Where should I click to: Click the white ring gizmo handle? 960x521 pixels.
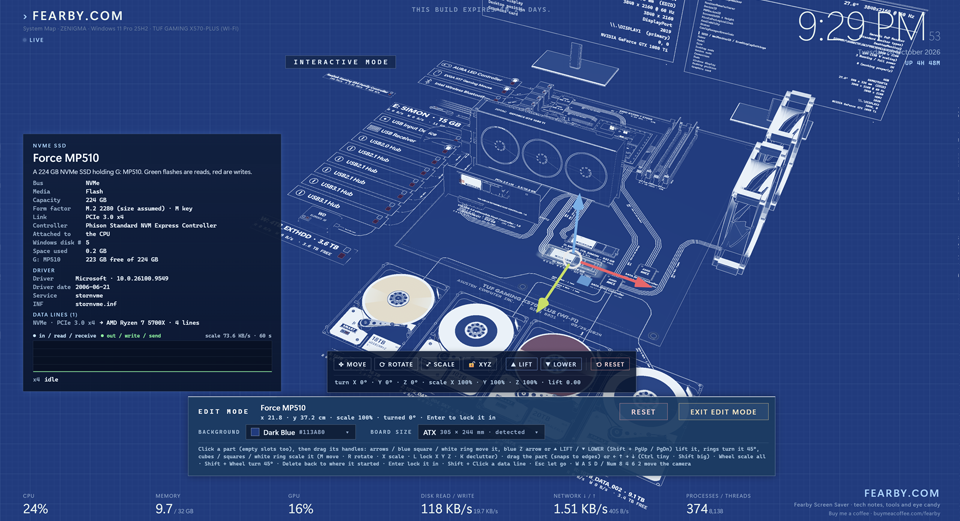pos(572,260)
